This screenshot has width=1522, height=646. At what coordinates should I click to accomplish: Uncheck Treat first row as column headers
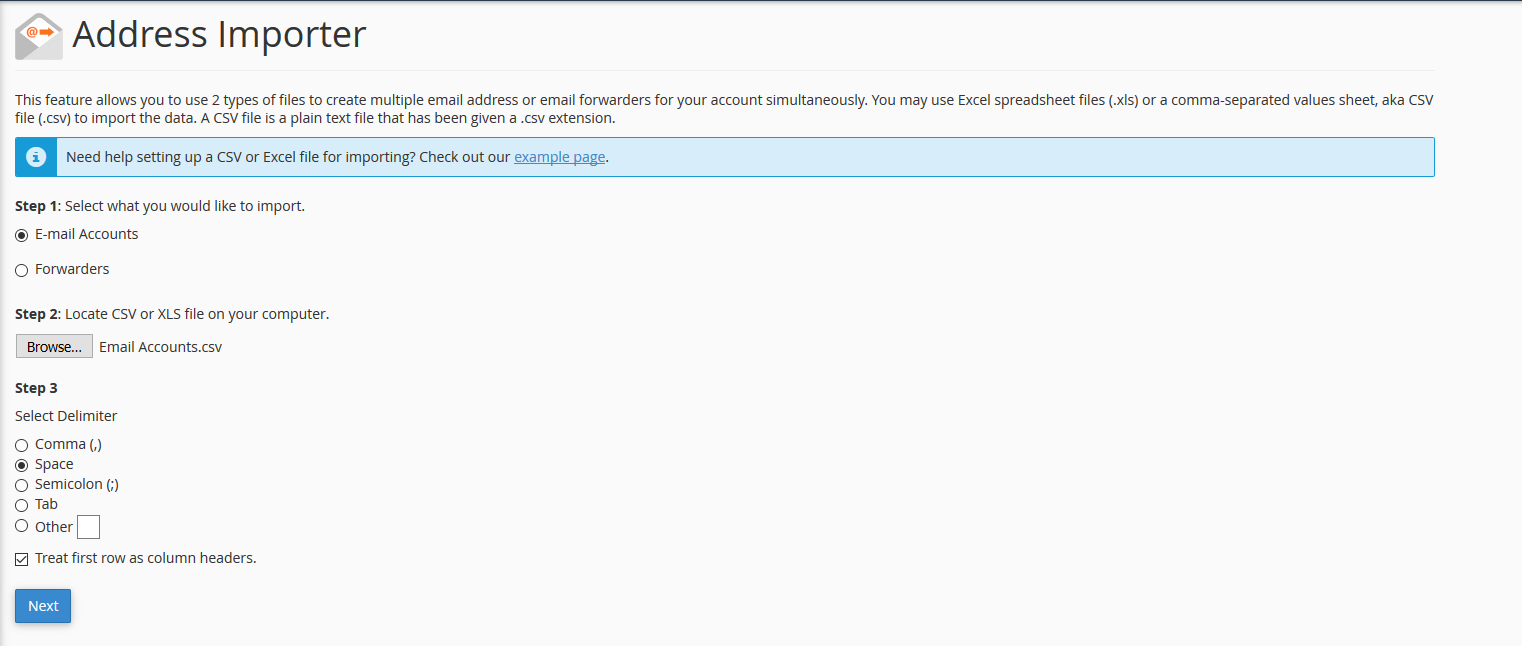22,559
